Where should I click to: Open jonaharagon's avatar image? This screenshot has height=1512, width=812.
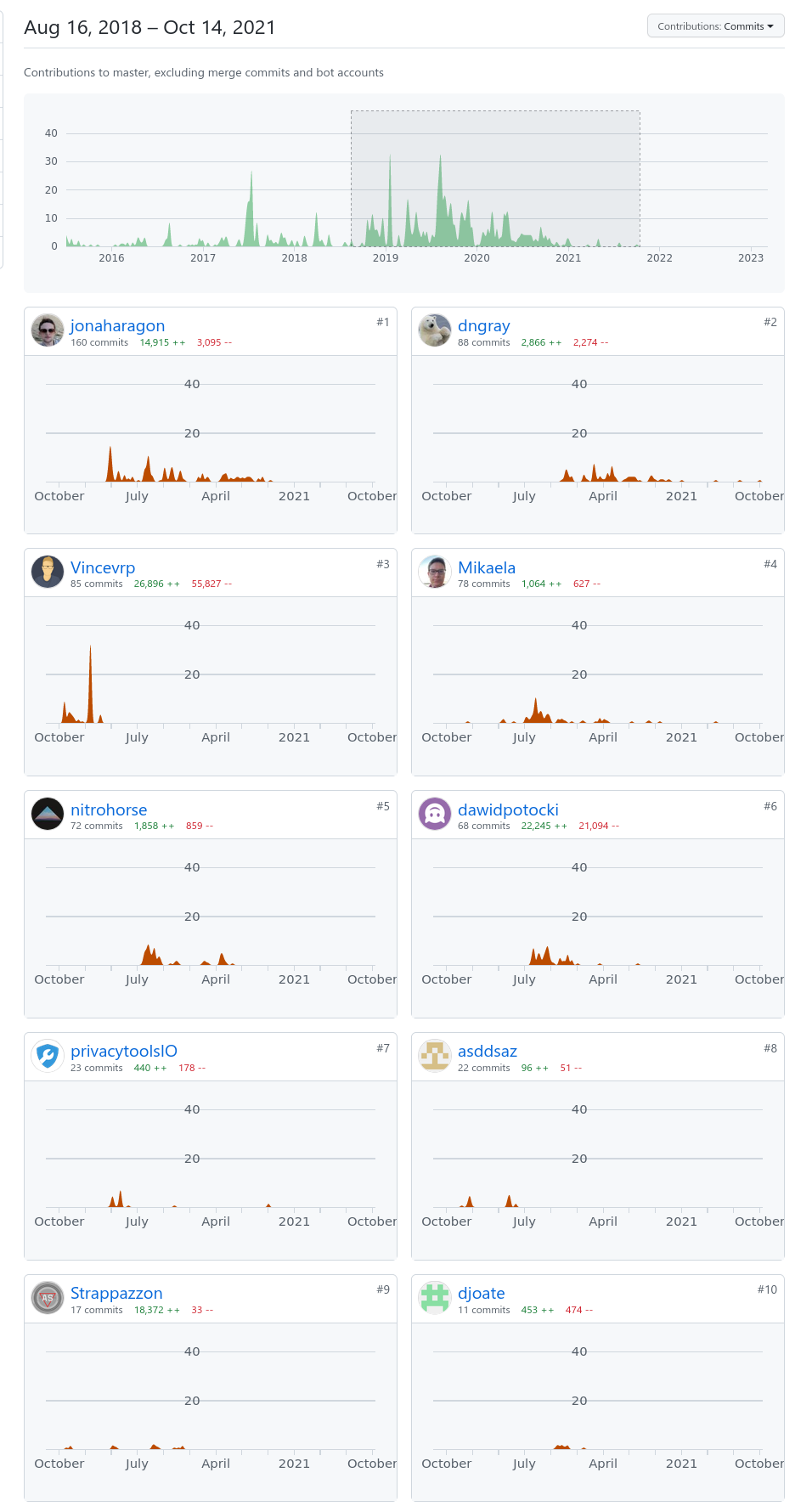point(48,330)
